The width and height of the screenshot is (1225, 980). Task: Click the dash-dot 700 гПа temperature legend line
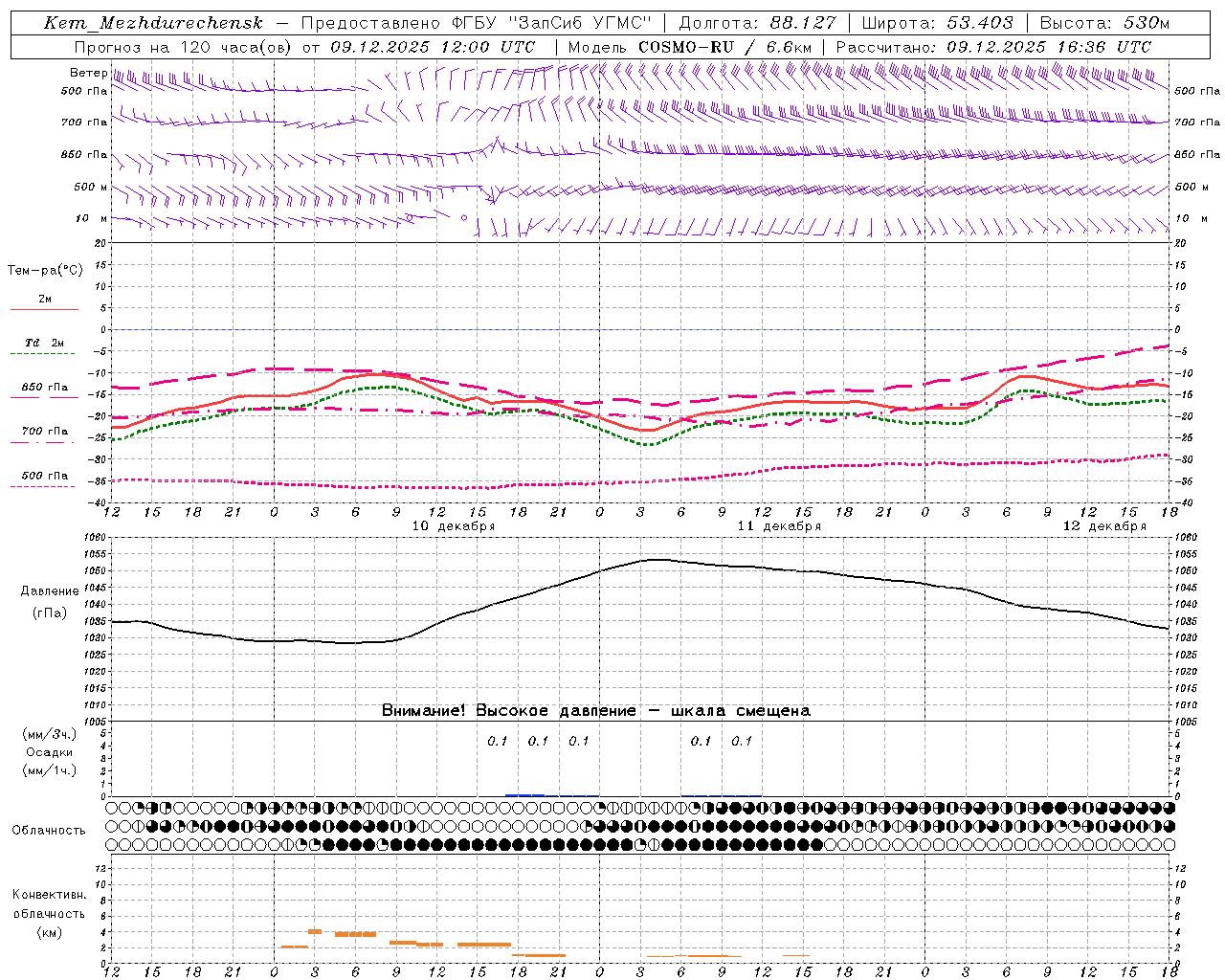[44, 442]
